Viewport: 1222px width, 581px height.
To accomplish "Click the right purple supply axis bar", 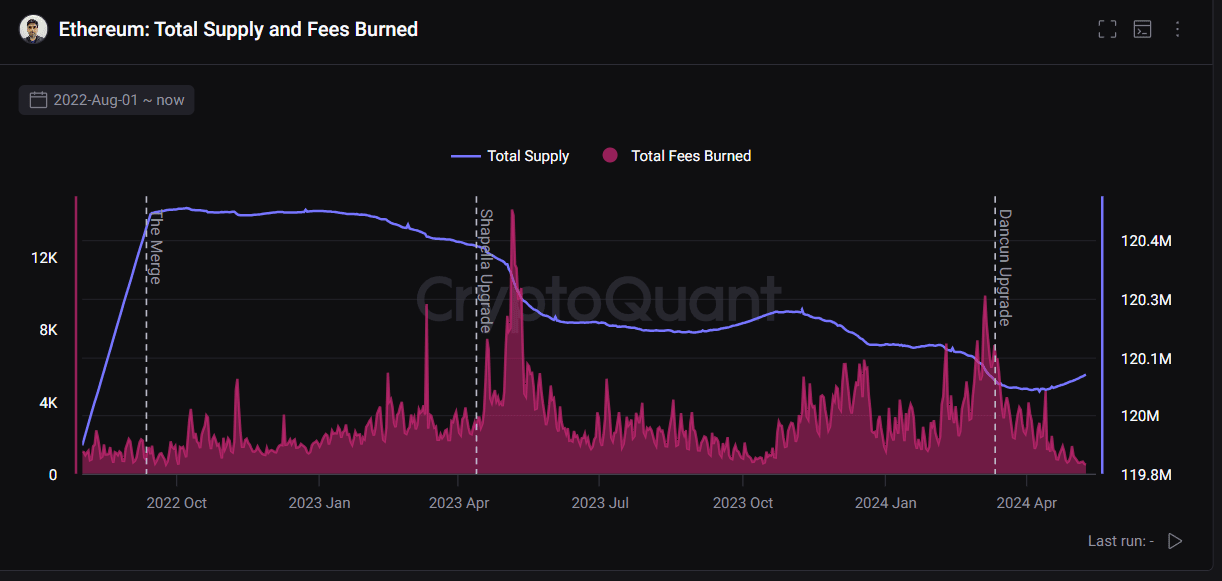I will 1102,335.
